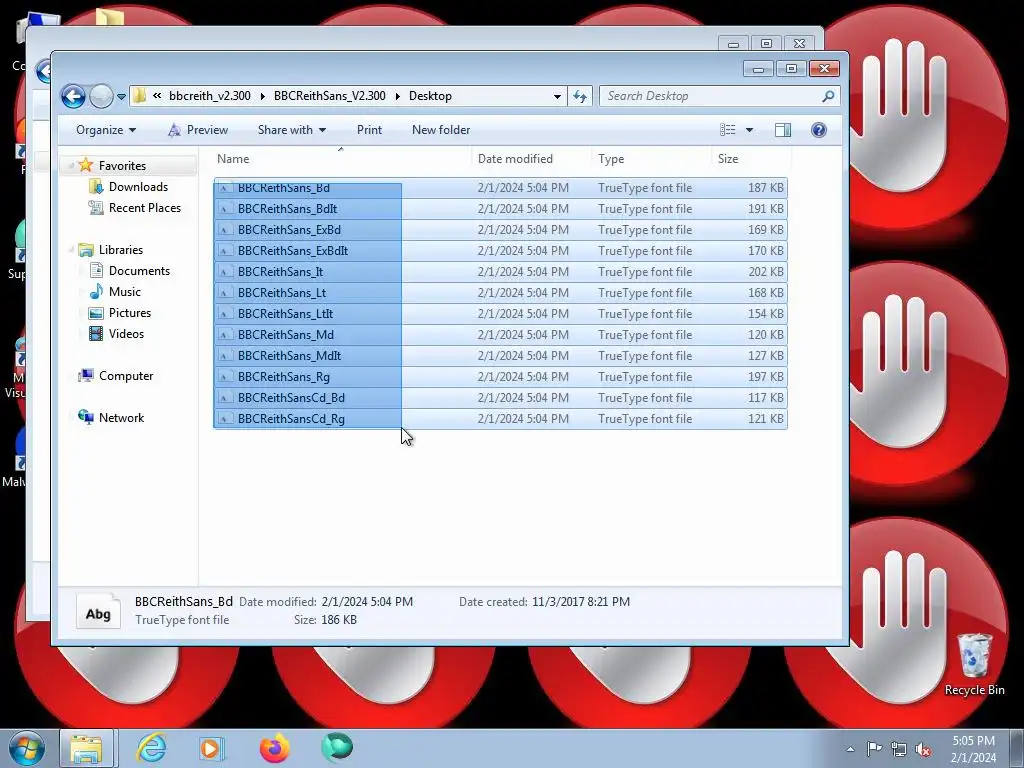Viewport: 1024px width, 768px height.
Task: Sort by Name column header
Action: (341, 159)
